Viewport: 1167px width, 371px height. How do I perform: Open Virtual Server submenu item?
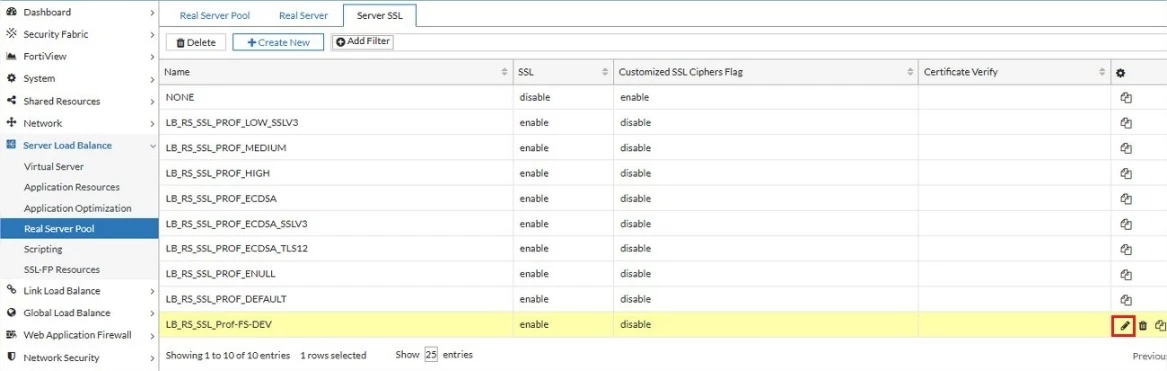point(54,167)
